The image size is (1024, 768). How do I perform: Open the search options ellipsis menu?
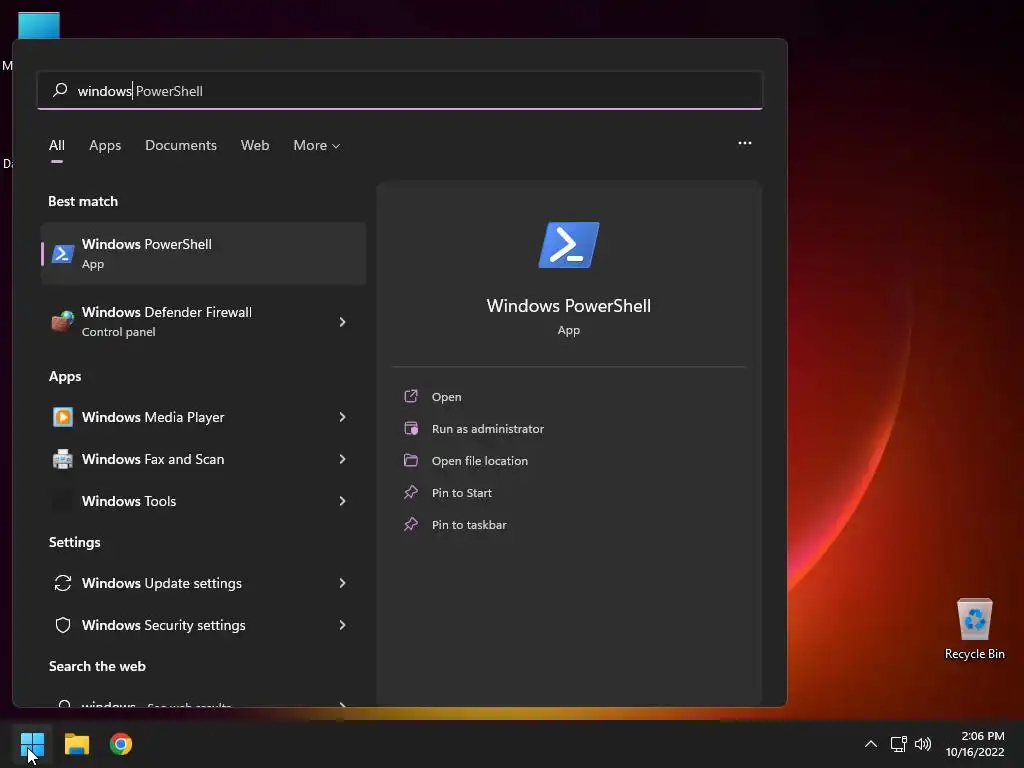pos(744,143)
